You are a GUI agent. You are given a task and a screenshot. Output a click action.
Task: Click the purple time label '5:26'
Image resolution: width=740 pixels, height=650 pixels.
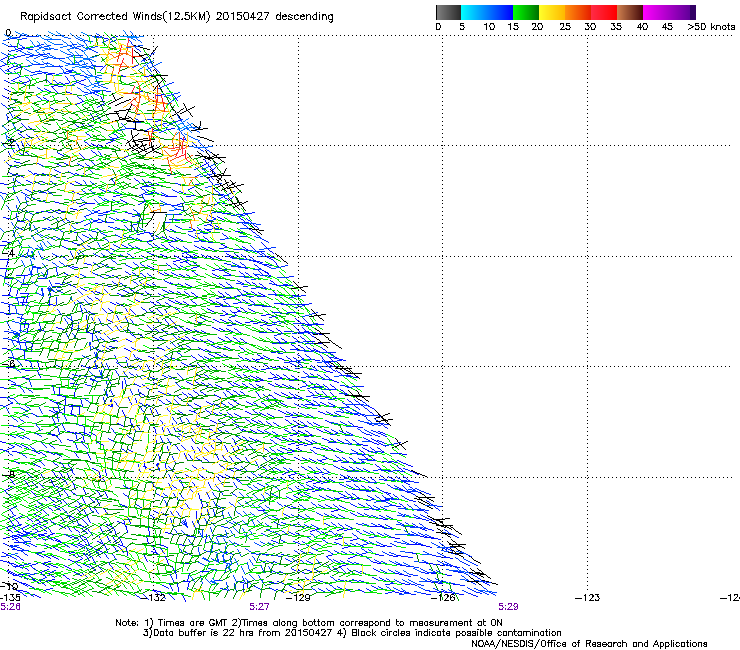(x=10, y=607)
